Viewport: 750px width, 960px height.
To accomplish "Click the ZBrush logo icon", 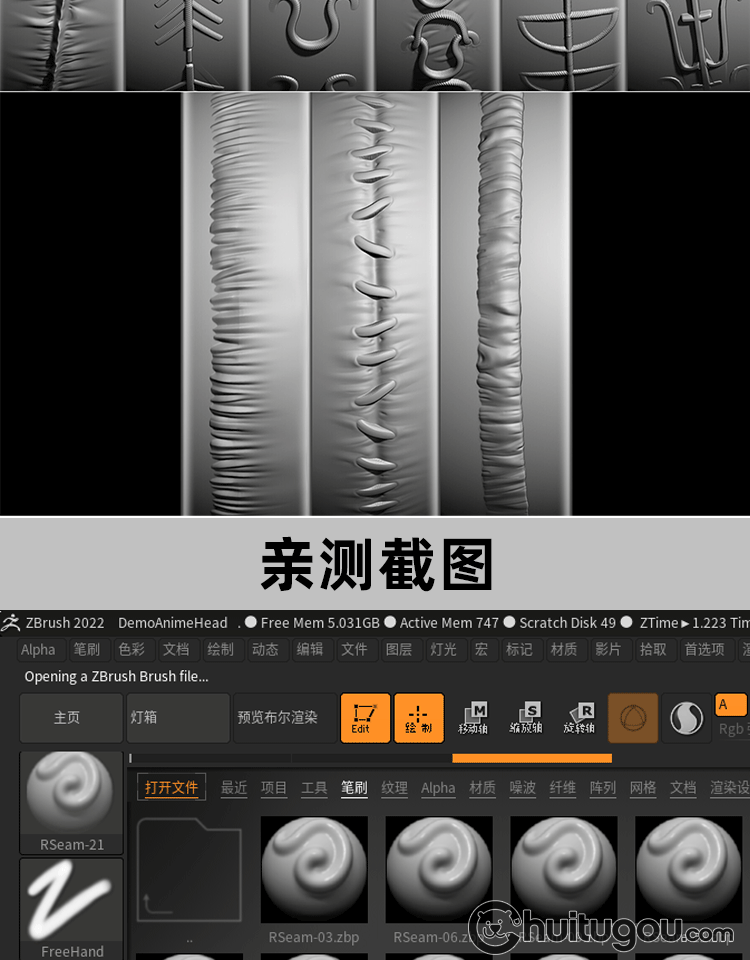I will point(10,623).
